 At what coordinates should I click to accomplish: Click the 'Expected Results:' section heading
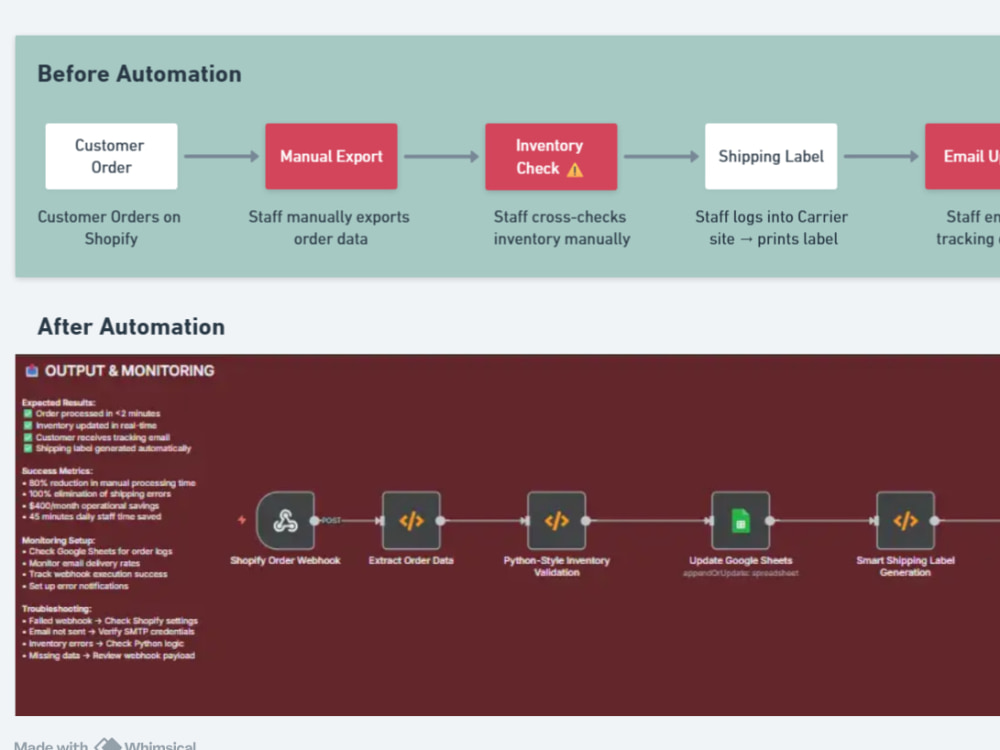pos(59,402)
